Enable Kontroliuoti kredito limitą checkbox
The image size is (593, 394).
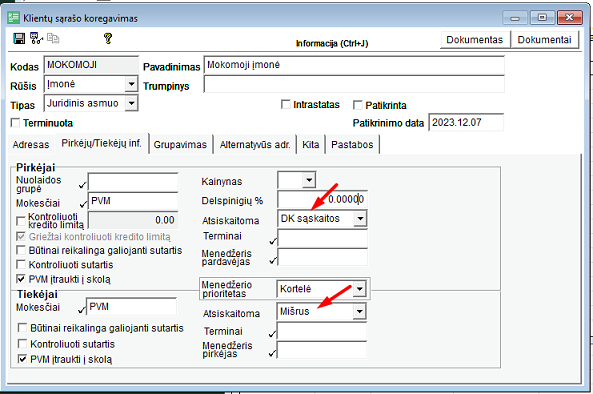(21, 220)
